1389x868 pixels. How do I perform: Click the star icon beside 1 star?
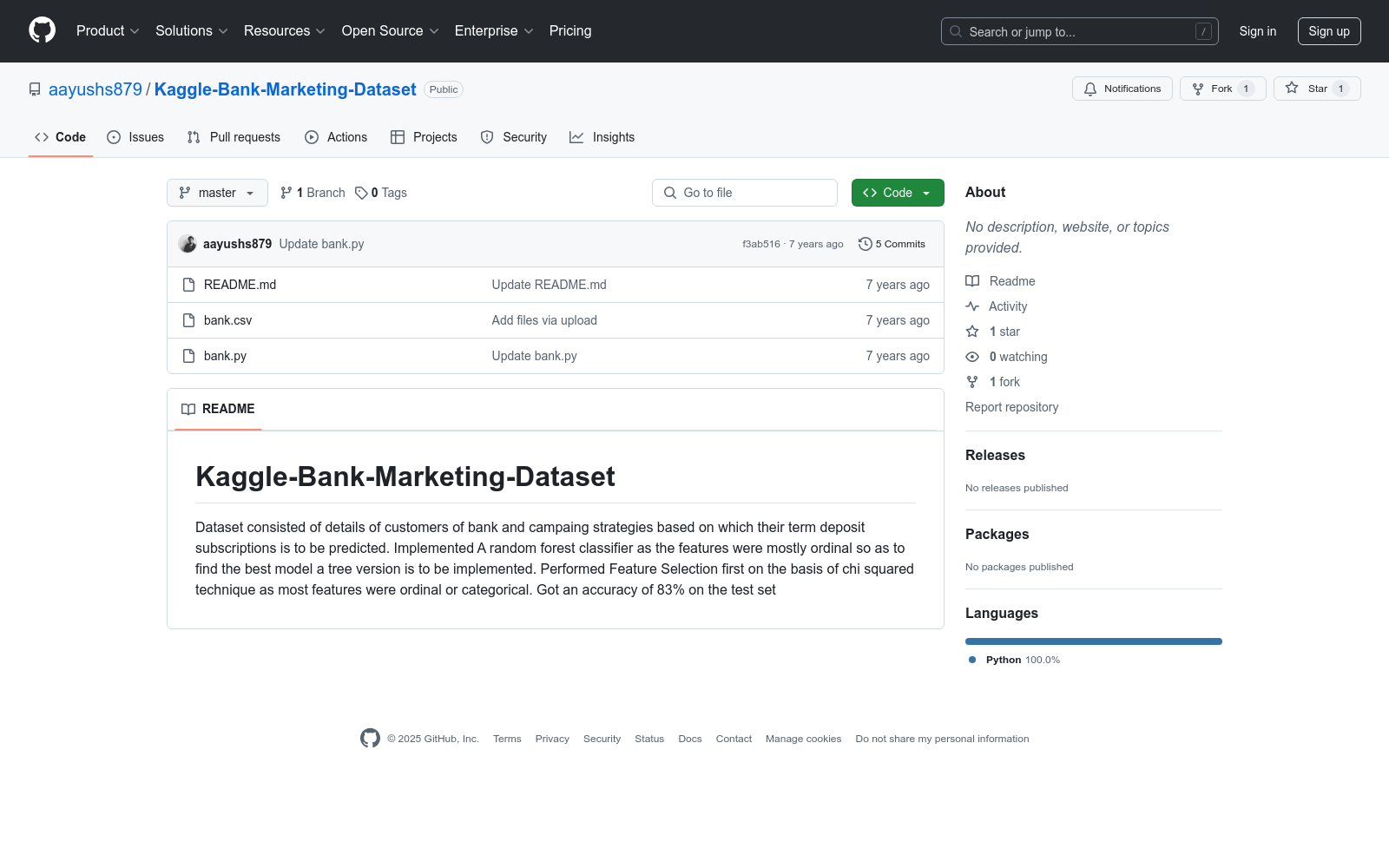pos(972,332)
